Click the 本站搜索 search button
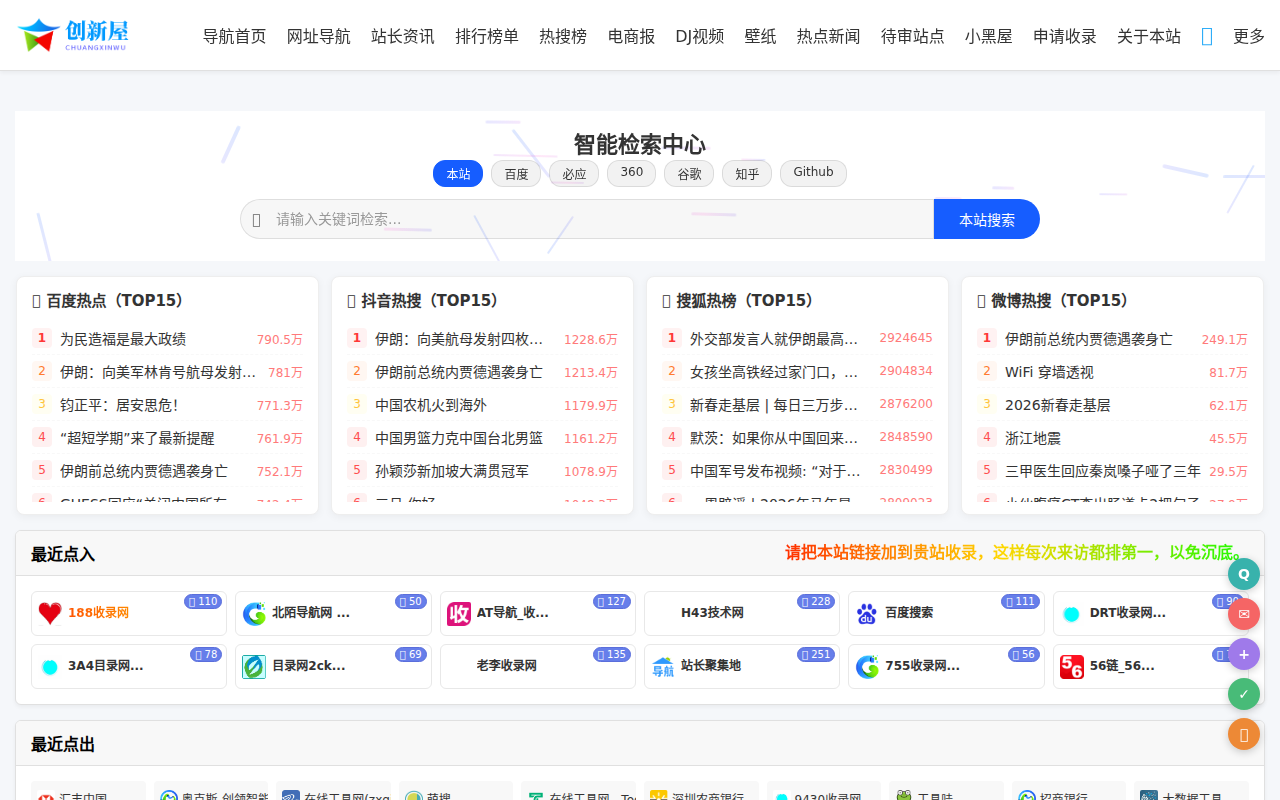 pos(986,218)
